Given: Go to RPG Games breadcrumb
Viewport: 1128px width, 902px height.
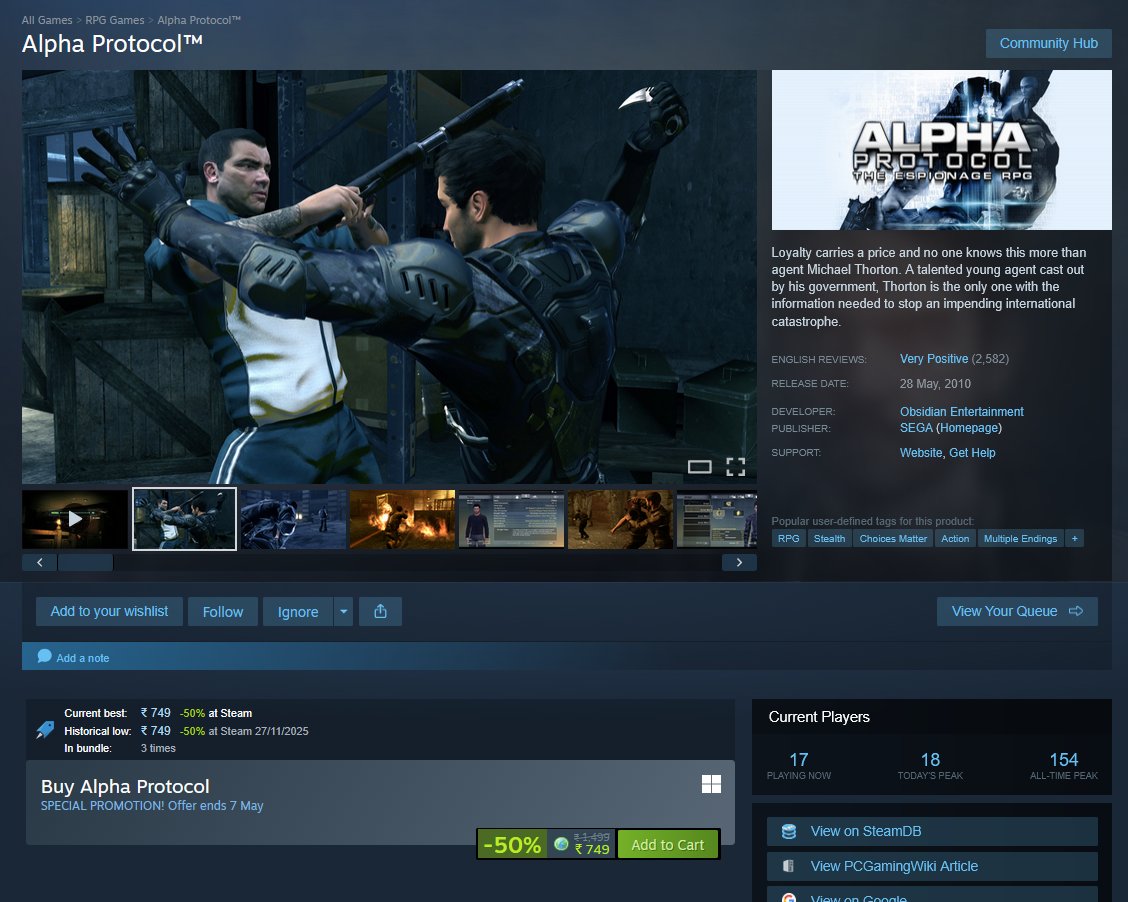Looking at the screenshot, I should tap(114, 20).
